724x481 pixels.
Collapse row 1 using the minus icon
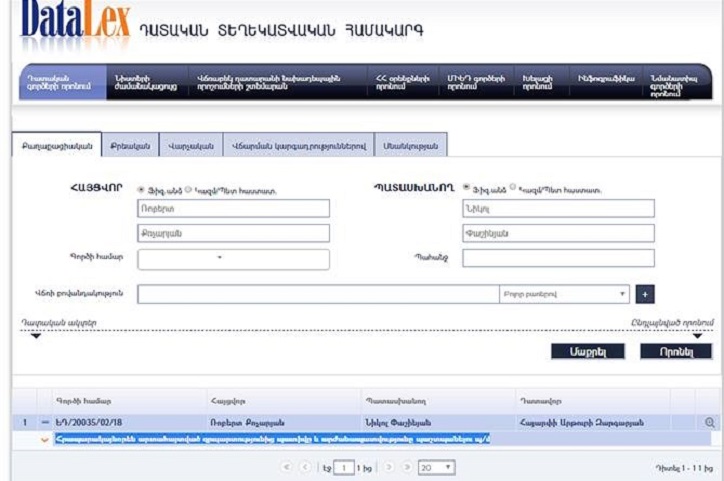[45, 423]
